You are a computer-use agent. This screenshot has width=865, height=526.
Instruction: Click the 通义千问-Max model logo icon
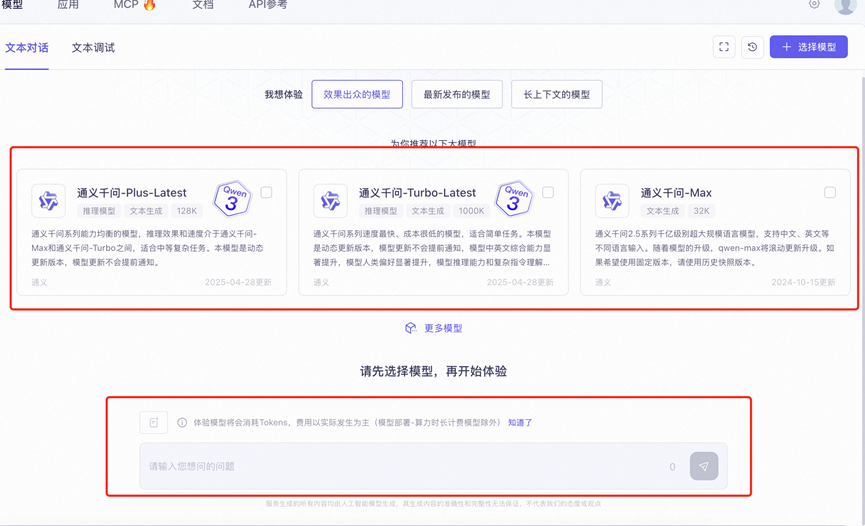tap(612, 200)
